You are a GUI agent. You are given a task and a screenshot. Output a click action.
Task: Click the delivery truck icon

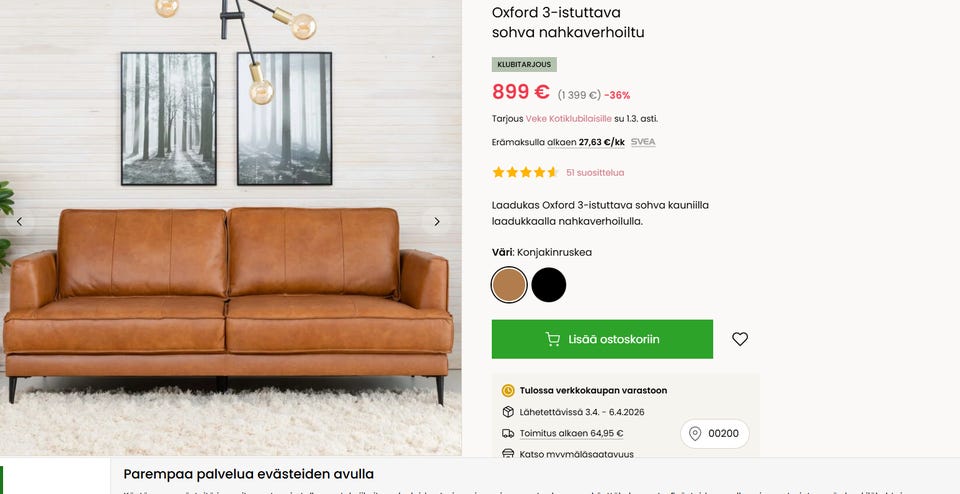pyautogui.click(x=508, y=433)
